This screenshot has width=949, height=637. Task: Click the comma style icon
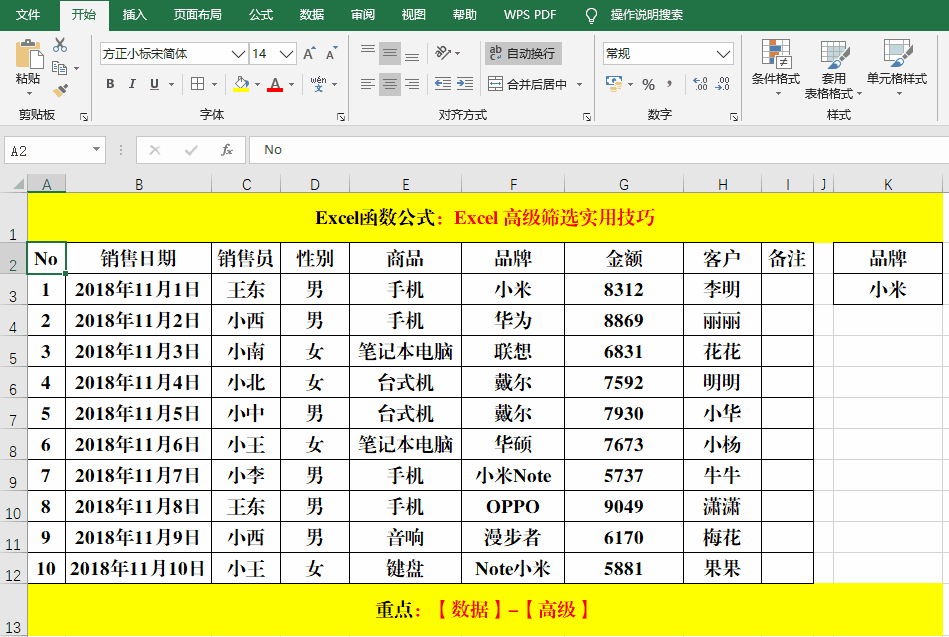(x=671, y=84)
